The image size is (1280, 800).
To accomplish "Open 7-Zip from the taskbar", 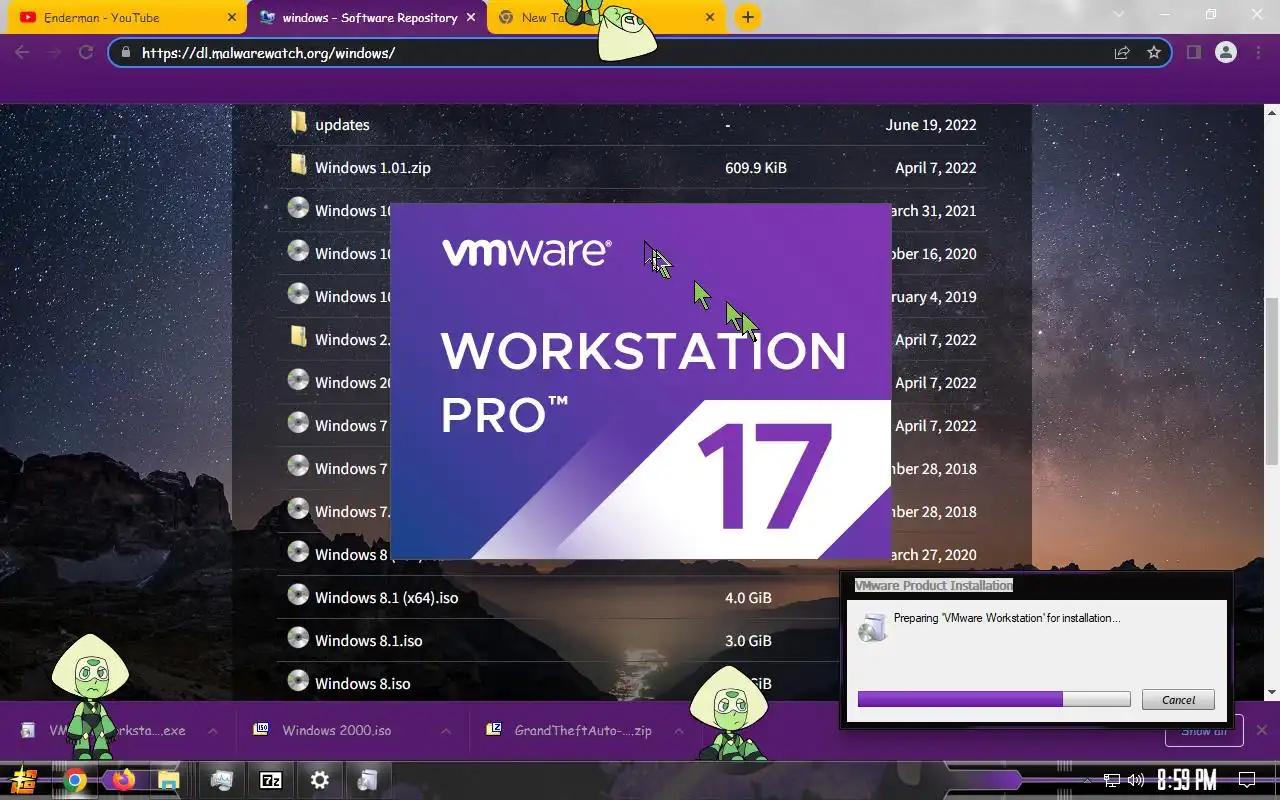I will [x=270, y=780].
